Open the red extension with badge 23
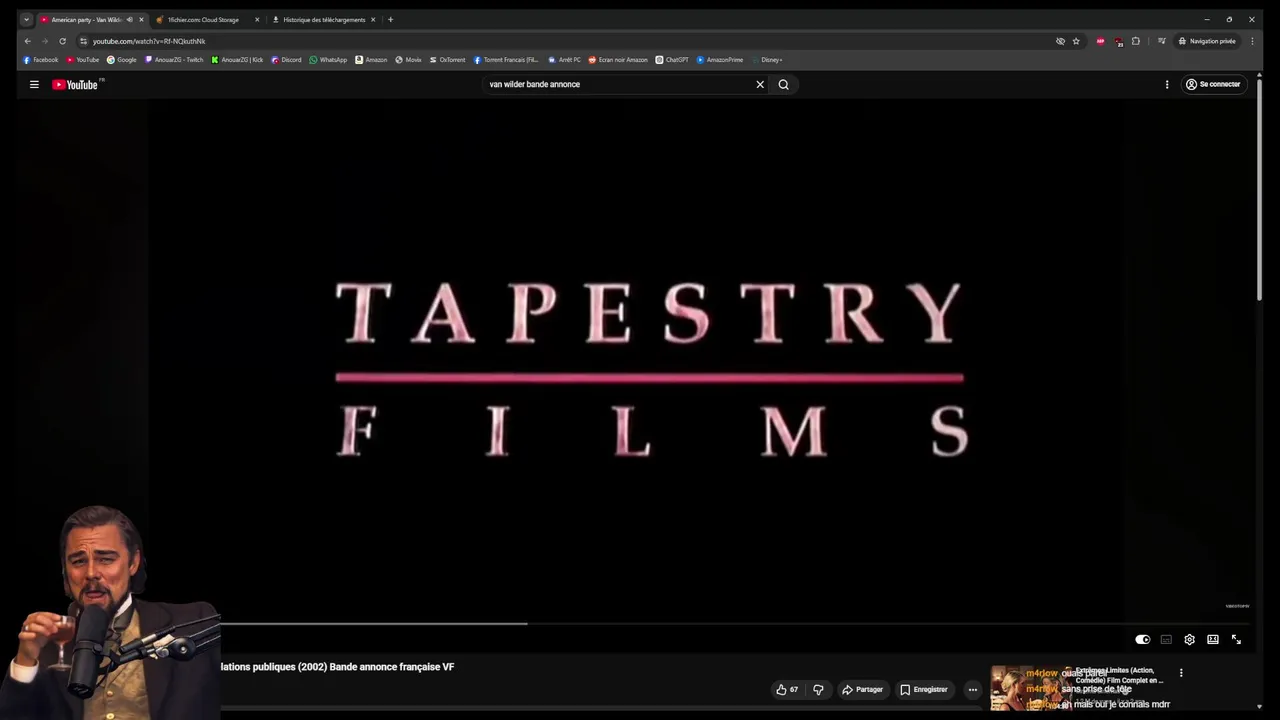1280x720 pixels. [x=1118, y=41]
